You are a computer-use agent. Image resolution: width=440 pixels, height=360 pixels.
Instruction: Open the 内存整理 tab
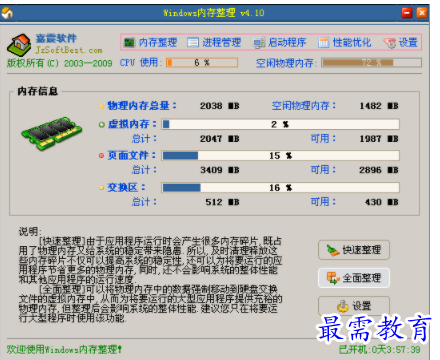coord(150,43)
